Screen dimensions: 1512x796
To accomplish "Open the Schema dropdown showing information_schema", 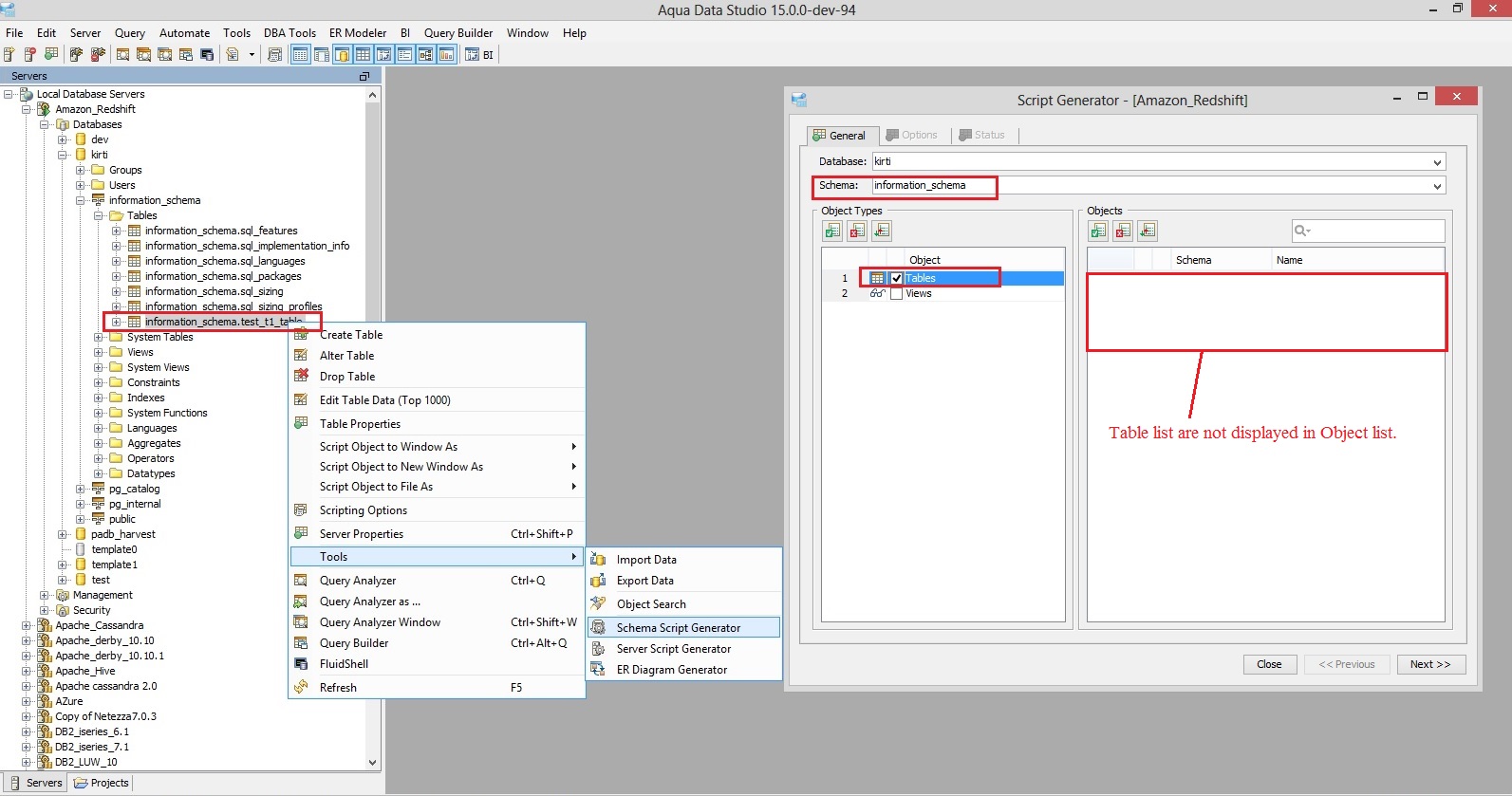I will click(x=1437, y=186).
